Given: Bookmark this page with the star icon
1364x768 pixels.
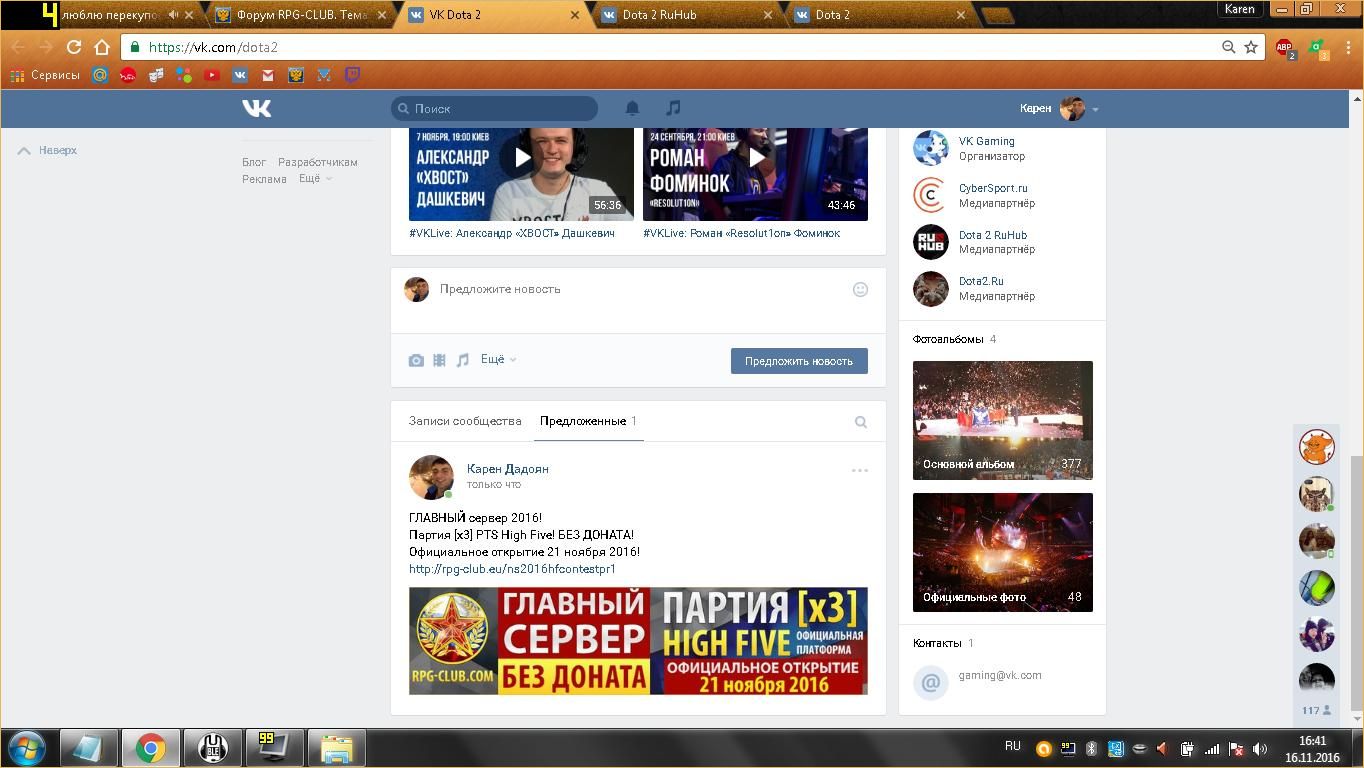Looking at the screenshot, I should (x=1250, y=47).
